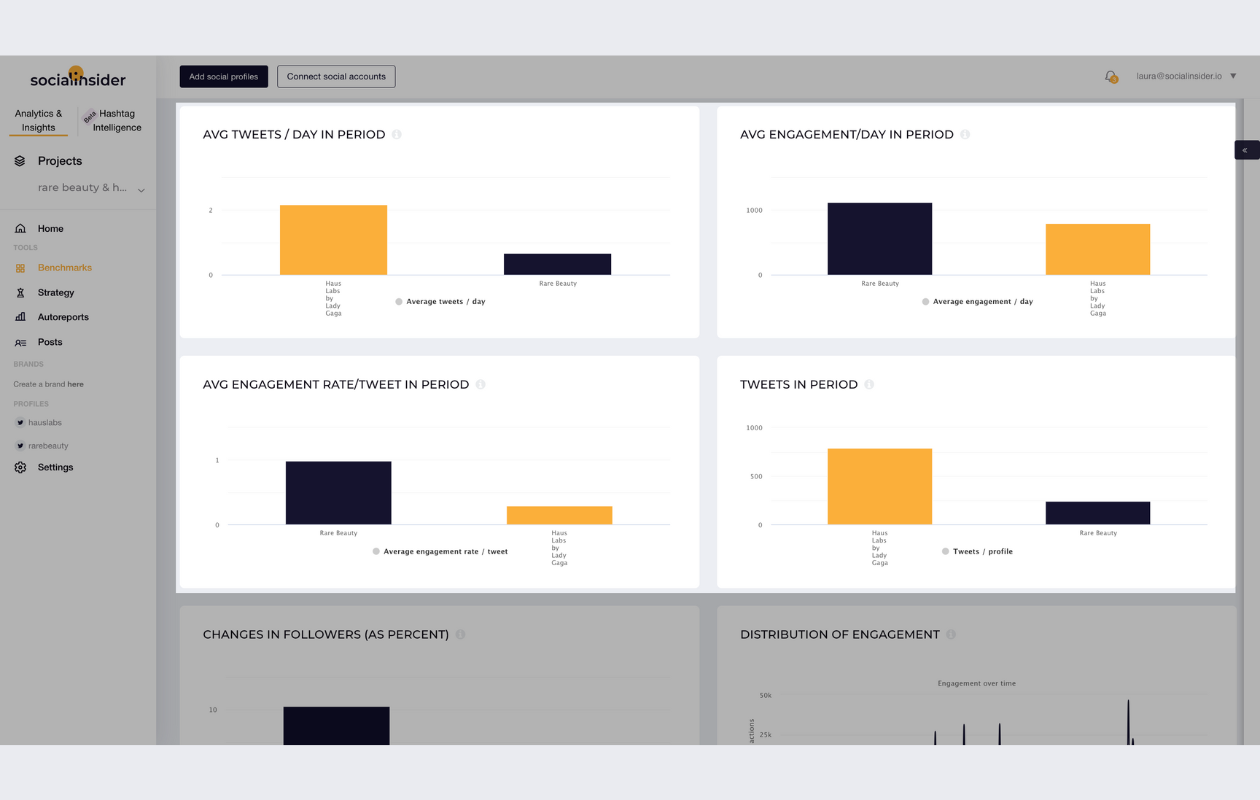Go to Home in sidebar
1260x800 pixels.
pos(50,229)
